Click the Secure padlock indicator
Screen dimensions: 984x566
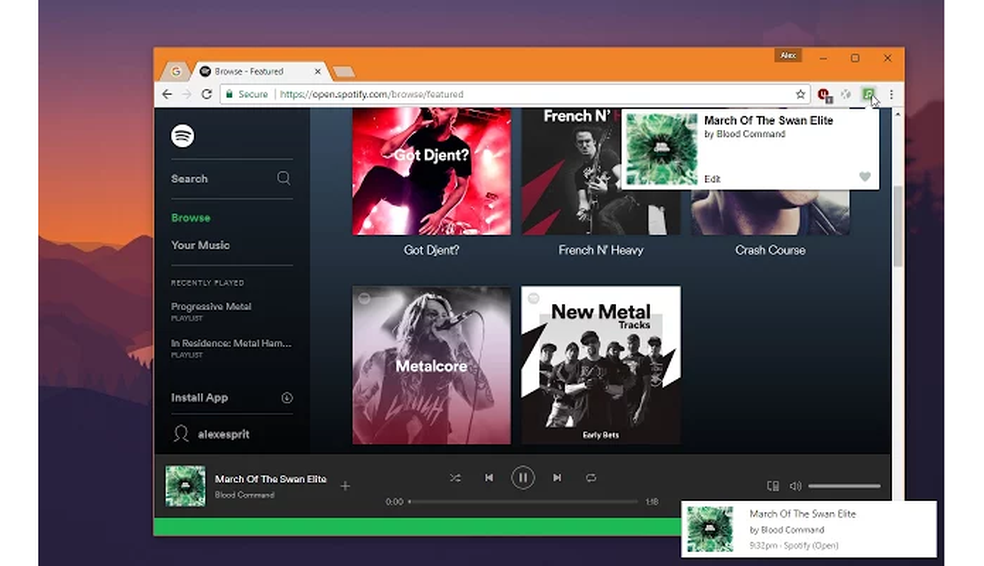[247, 94]
